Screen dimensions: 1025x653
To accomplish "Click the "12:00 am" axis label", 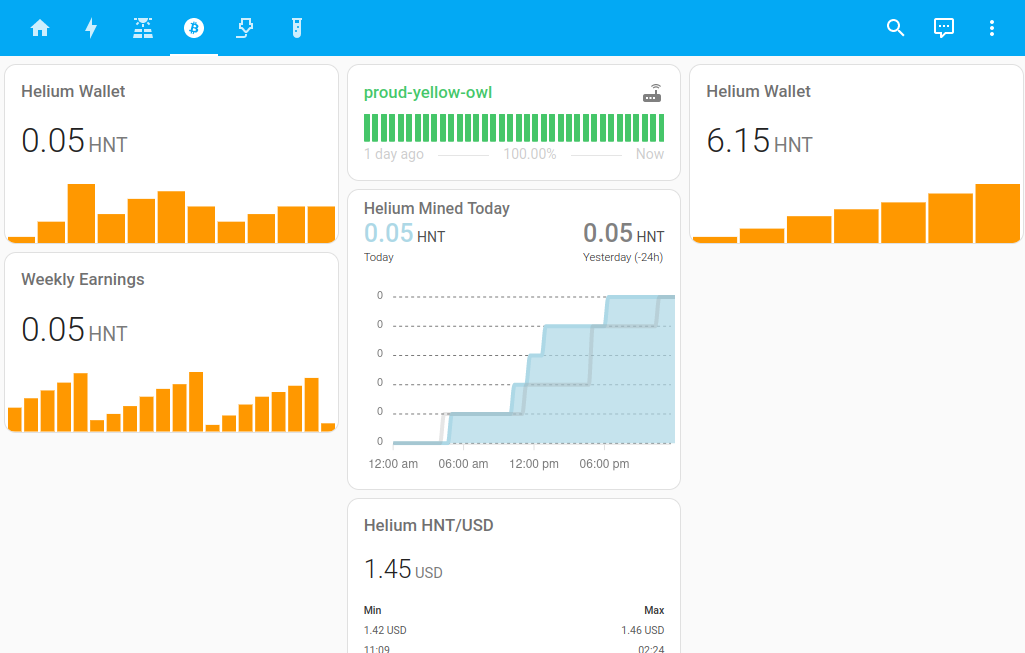I will pyautogui.click(x=393, y=464).
